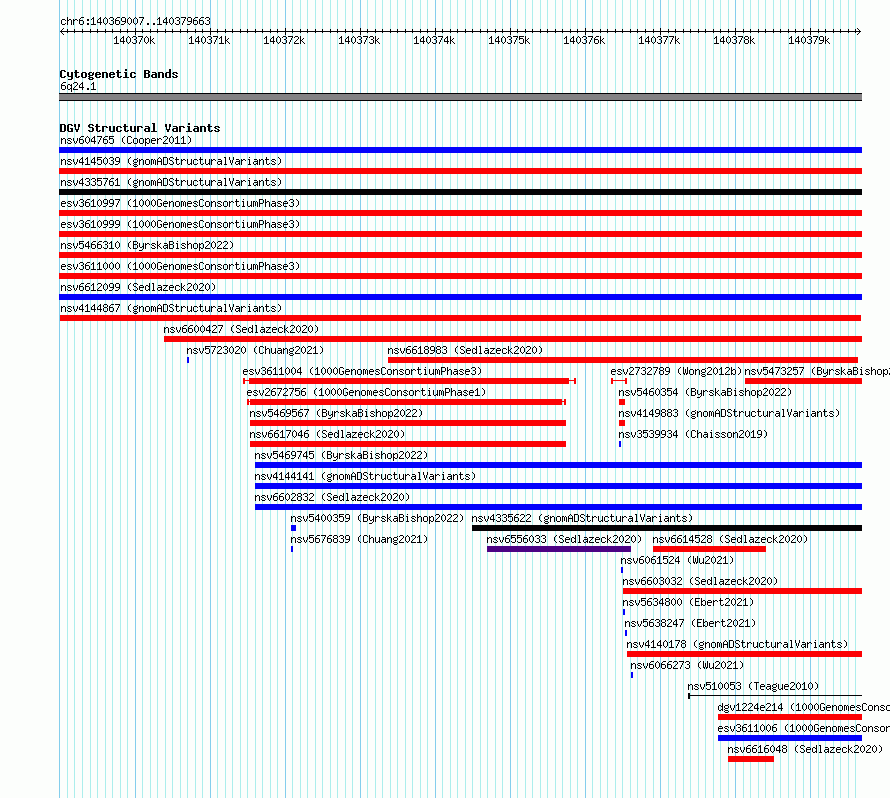Click the small blue nsv5400359 feature marker

pyautogui.click(x=293, y=528)
